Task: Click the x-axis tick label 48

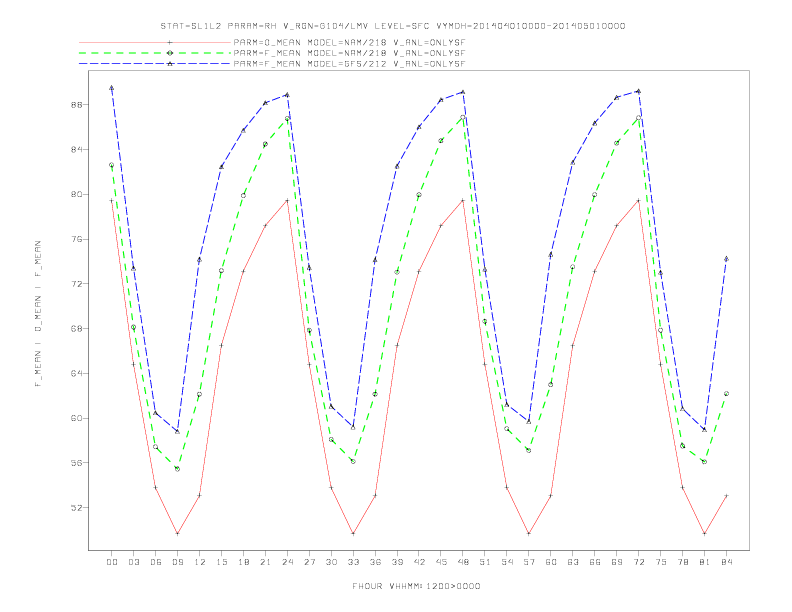Action: click(x=463, y=562)
